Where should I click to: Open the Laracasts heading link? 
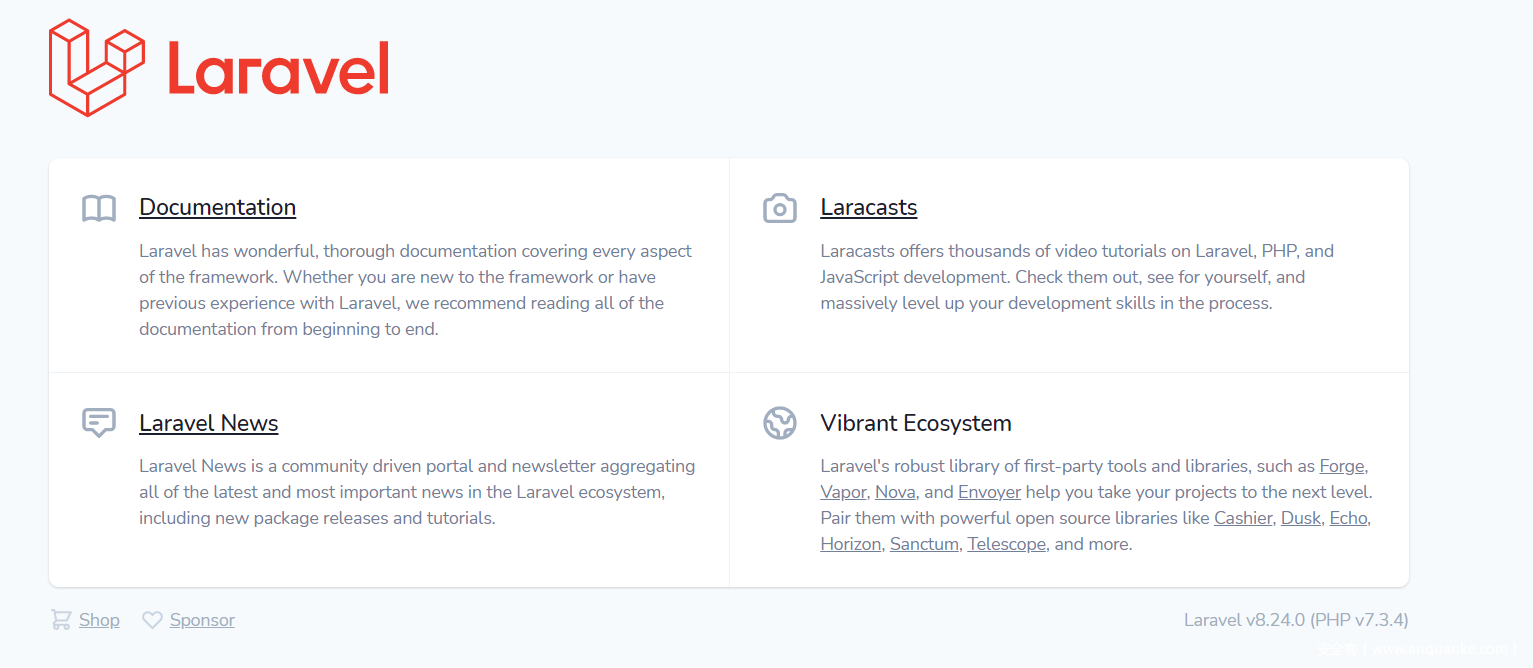868,207
